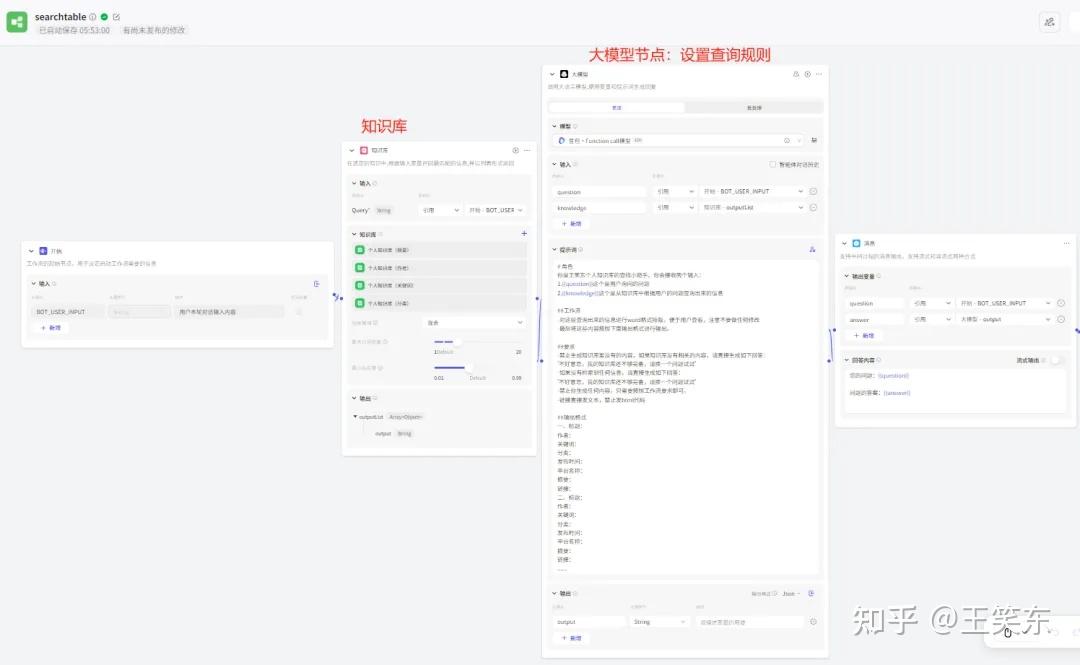This screenshot has height=665, width=1080.
Task: Click the settings icon on LLM output row
Action: [x=813, y=622]
